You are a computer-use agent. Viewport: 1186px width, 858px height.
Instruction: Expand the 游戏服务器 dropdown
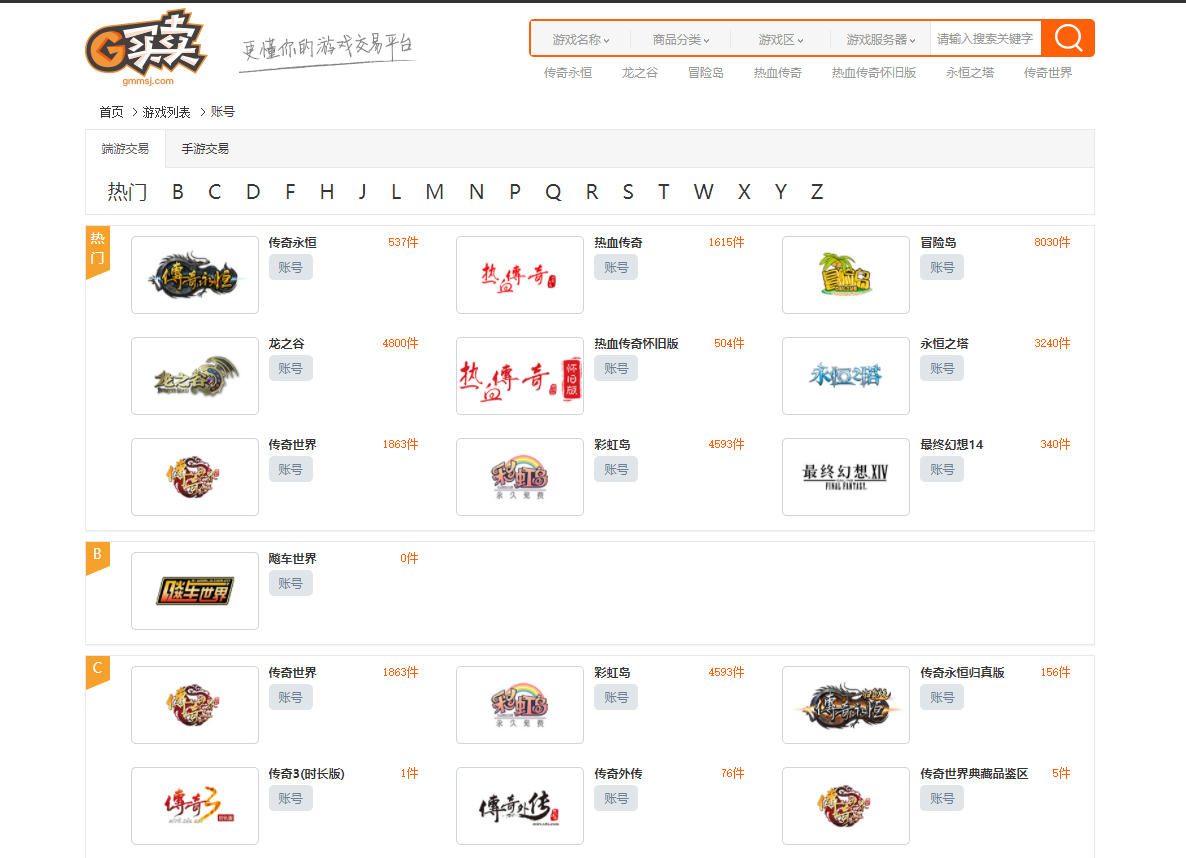coord(880,39)
